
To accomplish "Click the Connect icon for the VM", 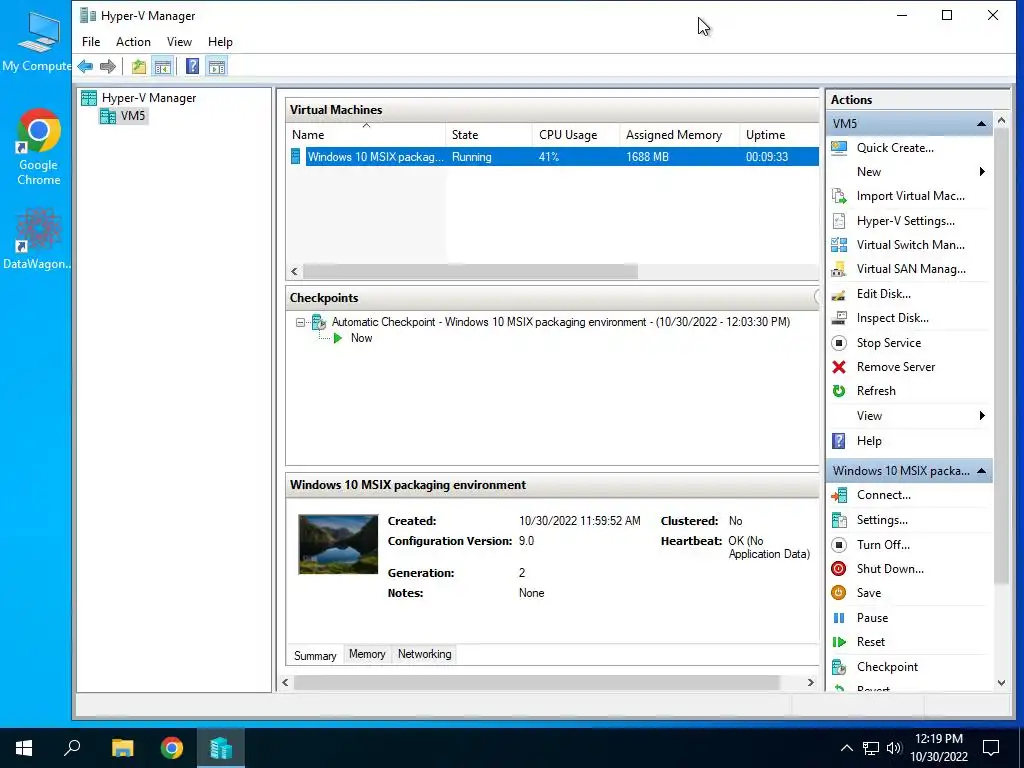I will point(839,495).
